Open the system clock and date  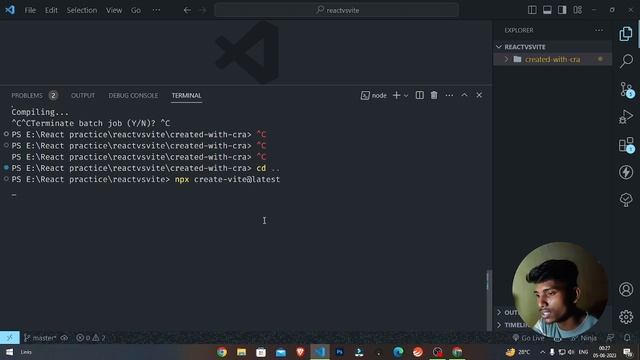tap(604, 352)
